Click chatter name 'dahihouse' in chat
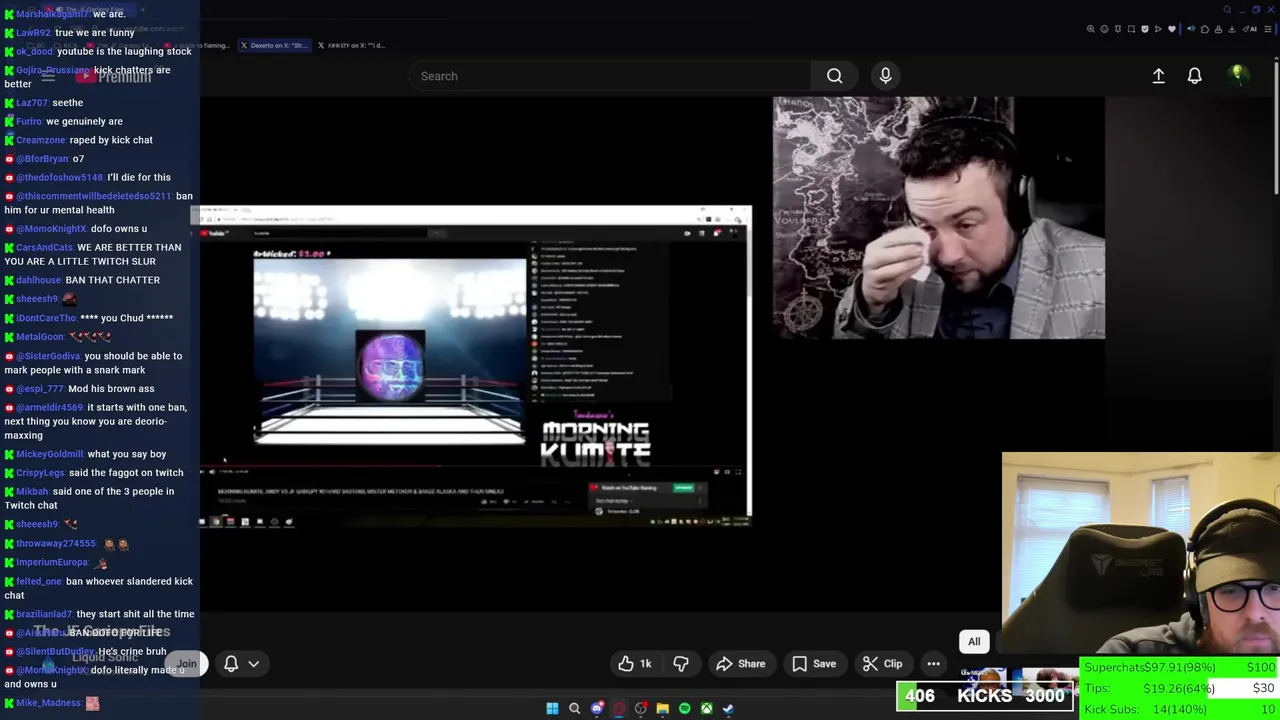 click(x=38, y=280)
